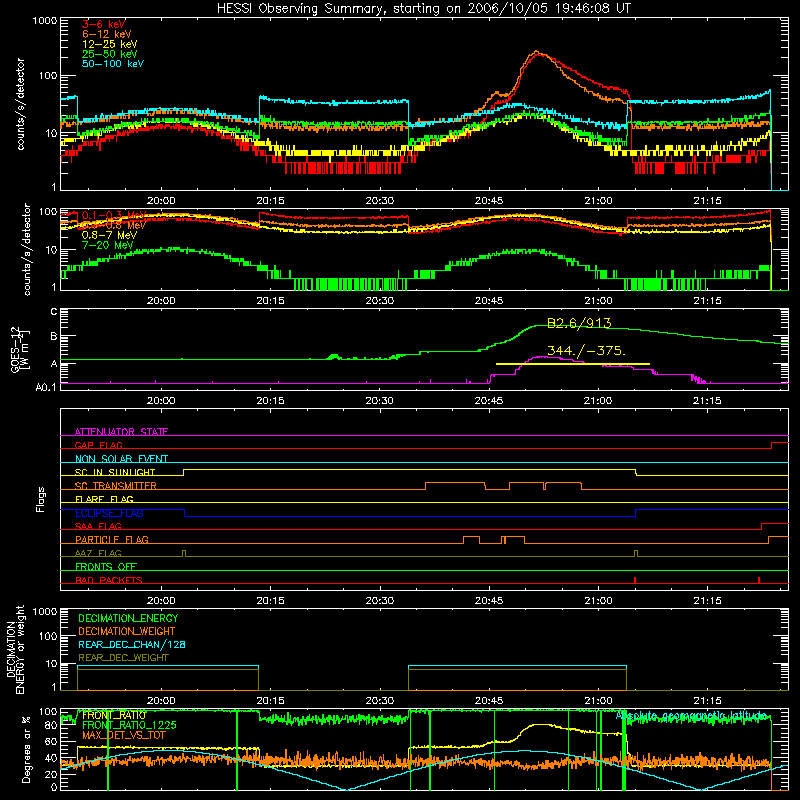Click the REAR_DEC_CHAN/128 legend label
This screenshot has height=800, width=800.
132,645
